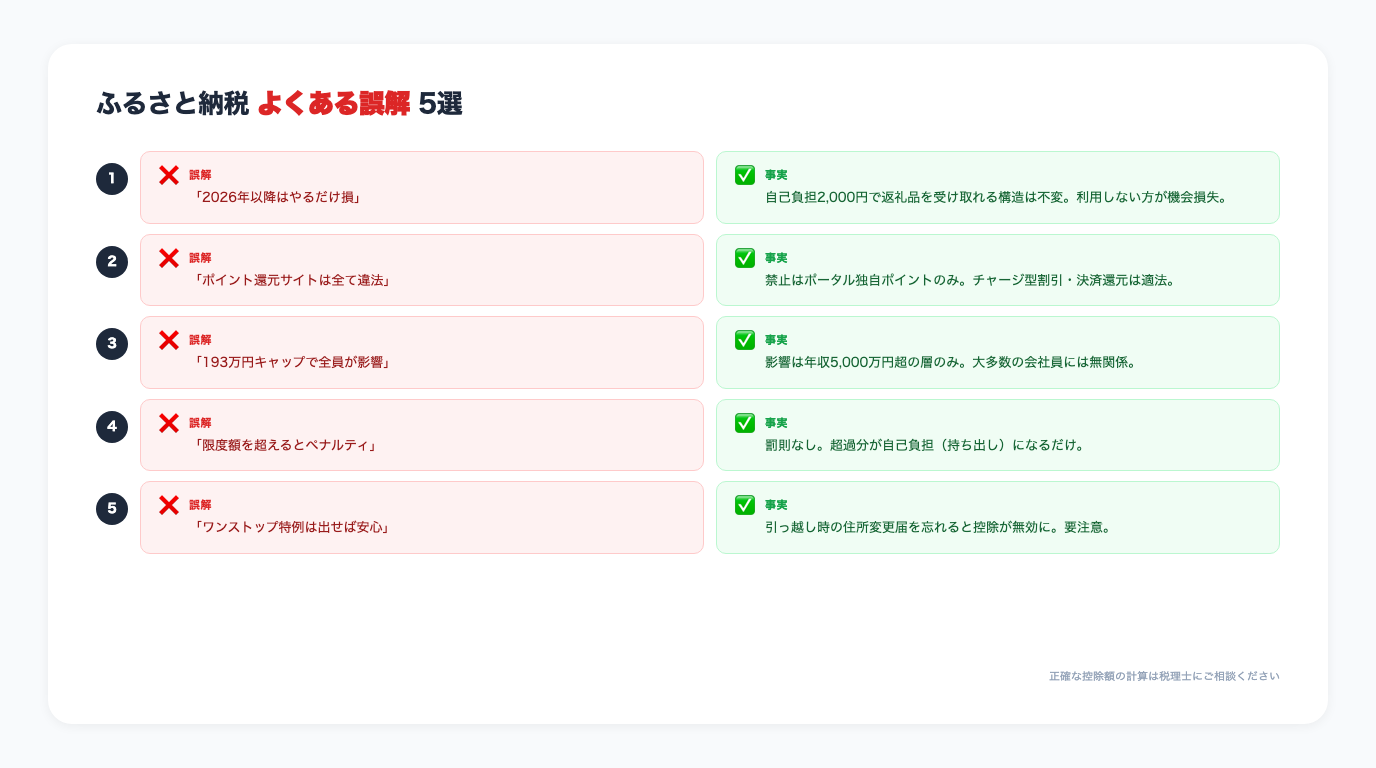Open the misconception card 「2026年以降はやるだけ損」
The image size is (1376, 768).
click(x=422, y=187)
